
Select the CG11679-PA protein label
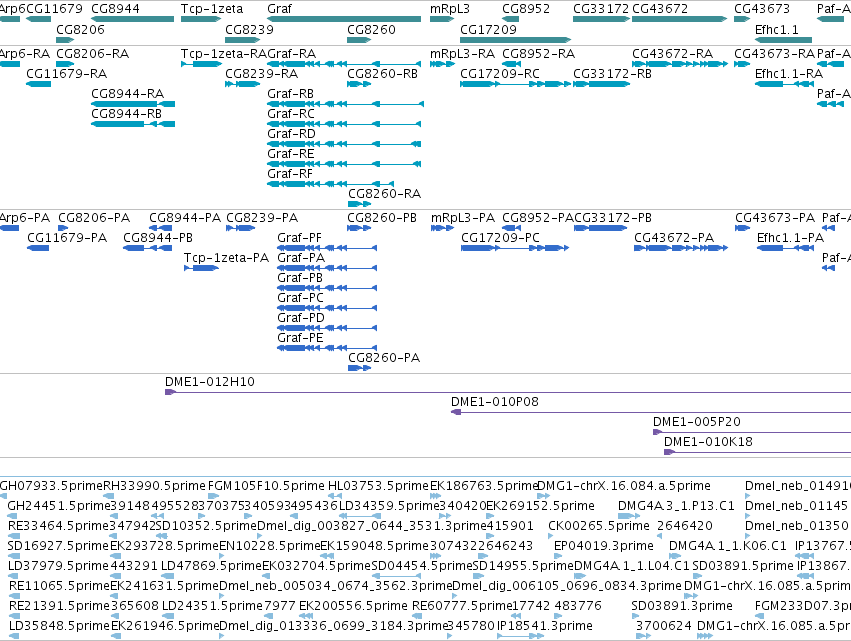coord(67,238)
